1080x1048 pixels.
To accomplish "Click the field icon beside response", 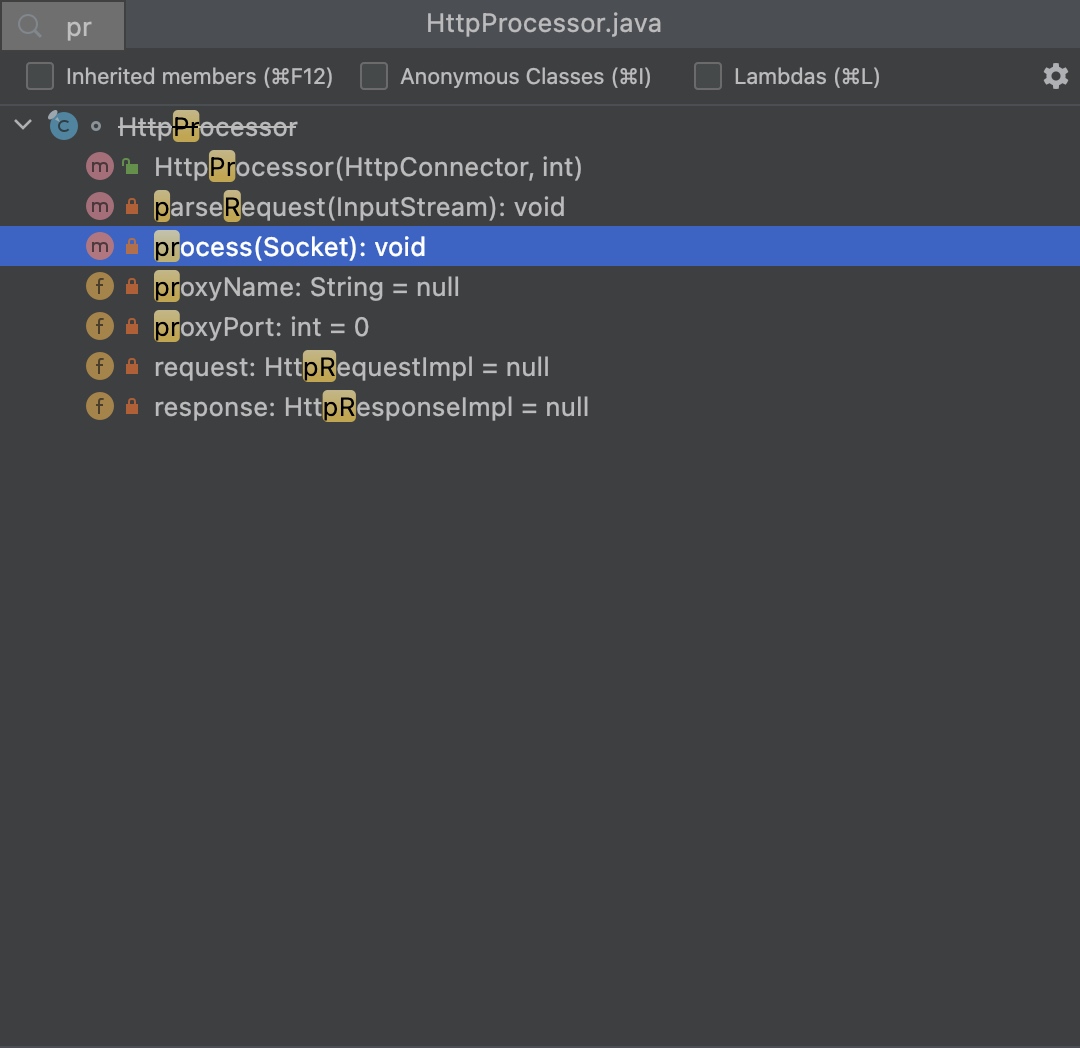I will point(99,407).
